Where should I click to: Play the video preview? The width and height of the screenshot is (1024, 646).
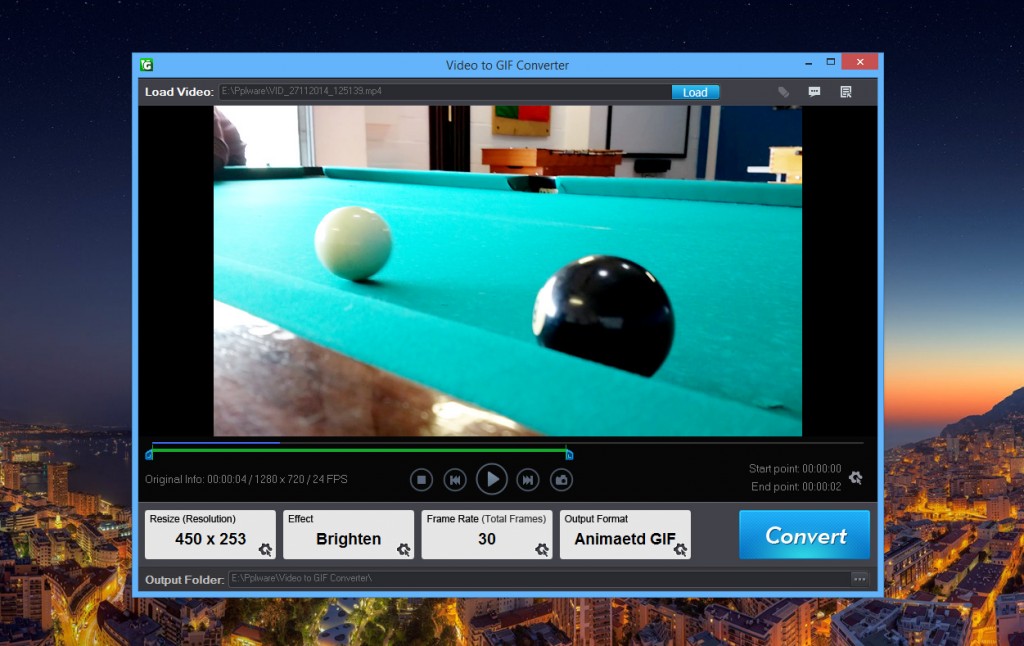coord(492,479)
